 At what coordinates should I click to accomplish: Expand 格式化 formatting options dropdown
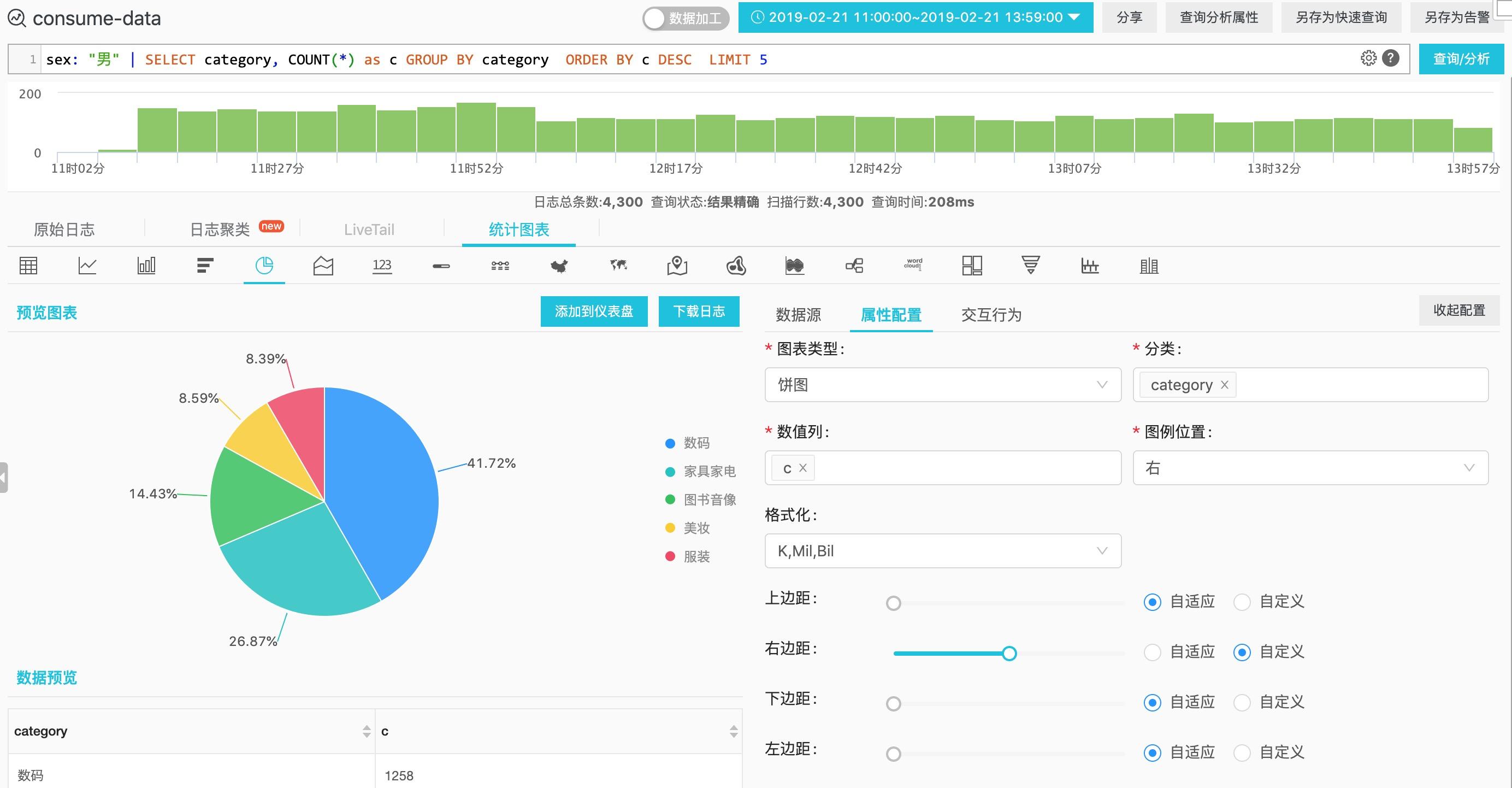coord(1100,551)
